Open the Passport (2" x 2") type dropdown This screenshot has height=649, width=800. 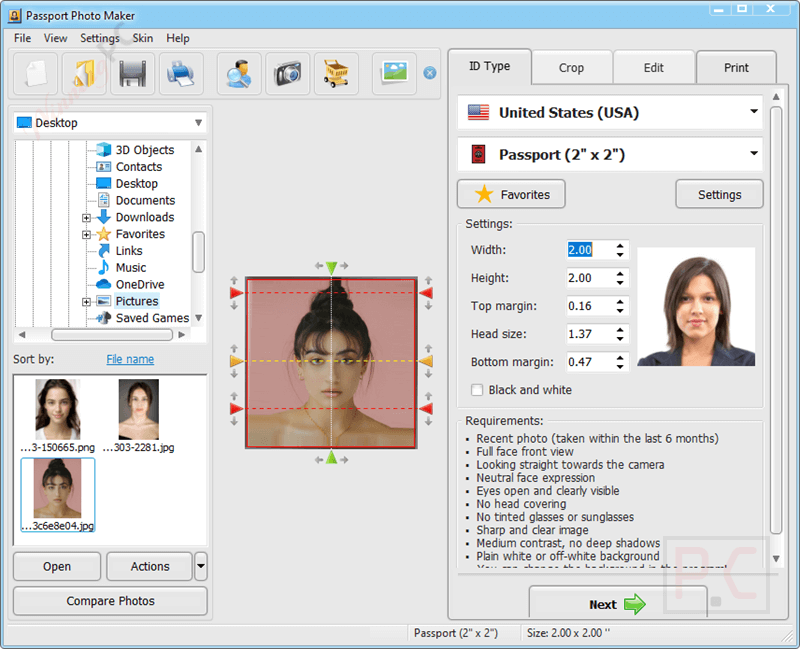610,154
